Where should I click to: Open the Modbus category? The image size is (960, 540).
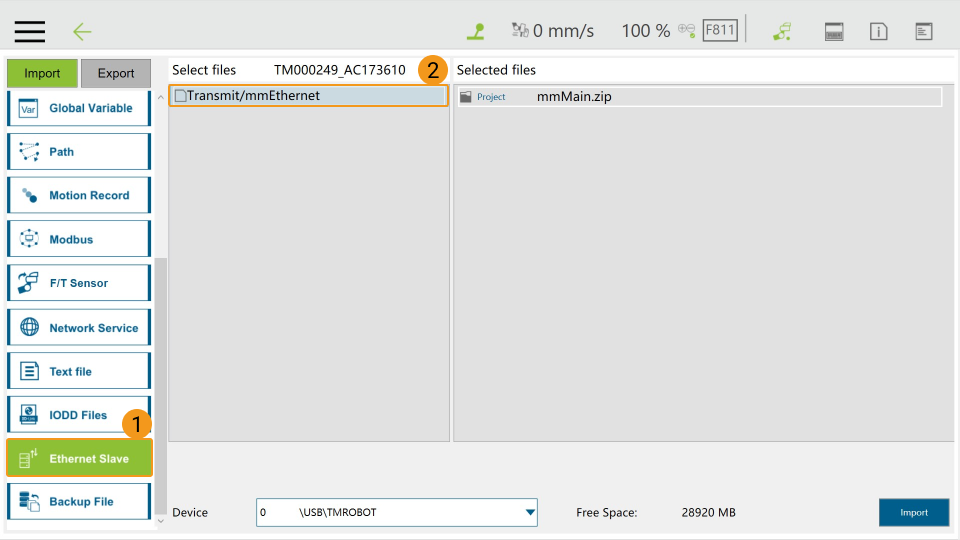[79, 239]
